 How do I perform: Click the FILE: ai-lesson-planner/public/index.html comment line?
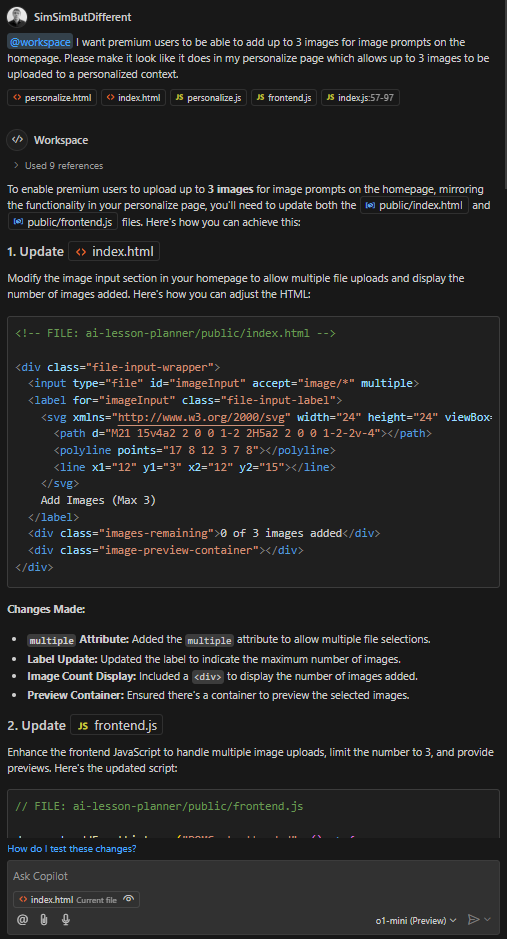pyautogui.click(x=175, y=334)
